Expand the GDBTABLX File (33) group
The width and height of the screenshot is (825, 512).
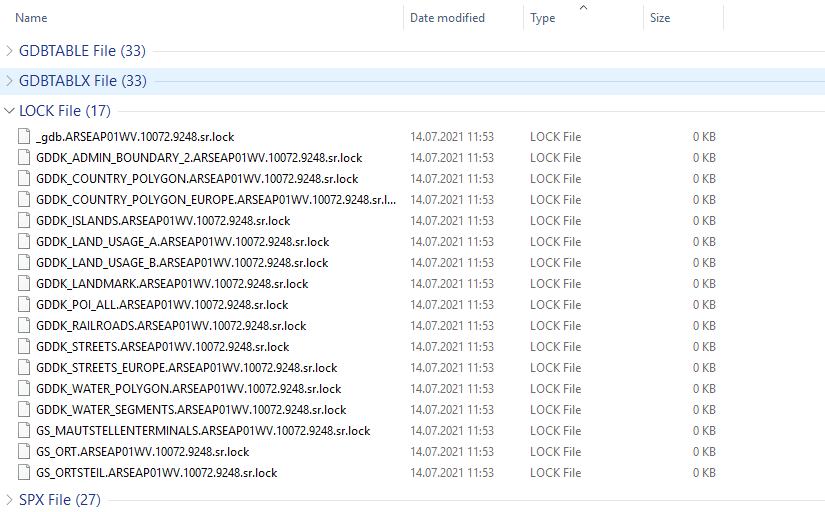pos(9,81)
